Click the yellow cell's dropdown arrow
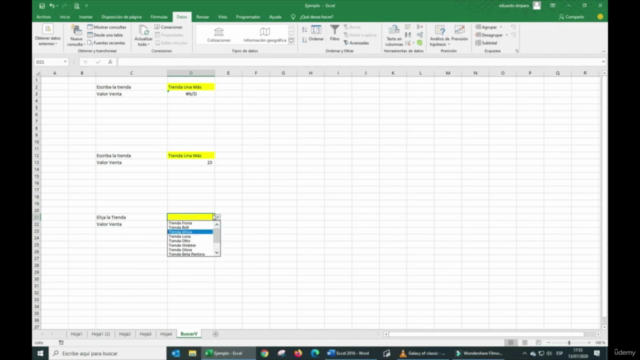Viewport: 640px width, 360px height. [x=217, y=218]
